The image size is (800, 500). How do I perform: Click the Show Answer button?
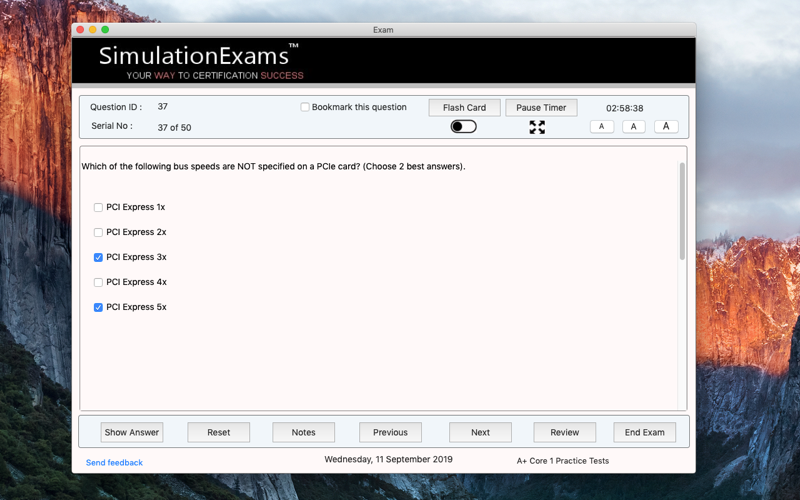132,432
